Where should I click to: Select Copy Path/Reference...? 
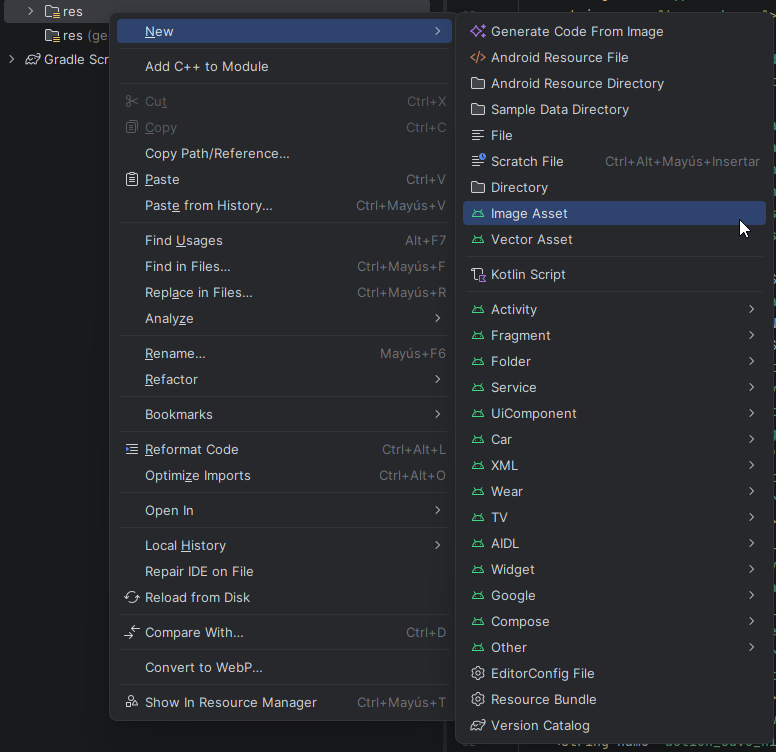click(285, 153)
